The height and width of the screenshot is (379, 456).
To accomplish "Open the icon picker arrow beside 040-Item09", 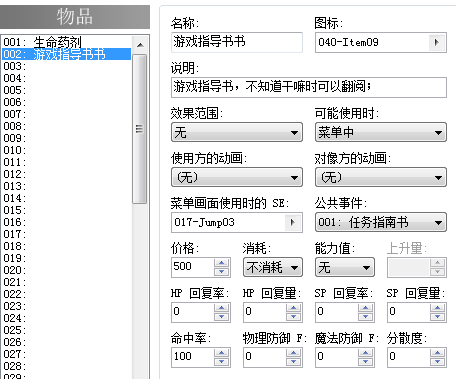I will (437, 42).
